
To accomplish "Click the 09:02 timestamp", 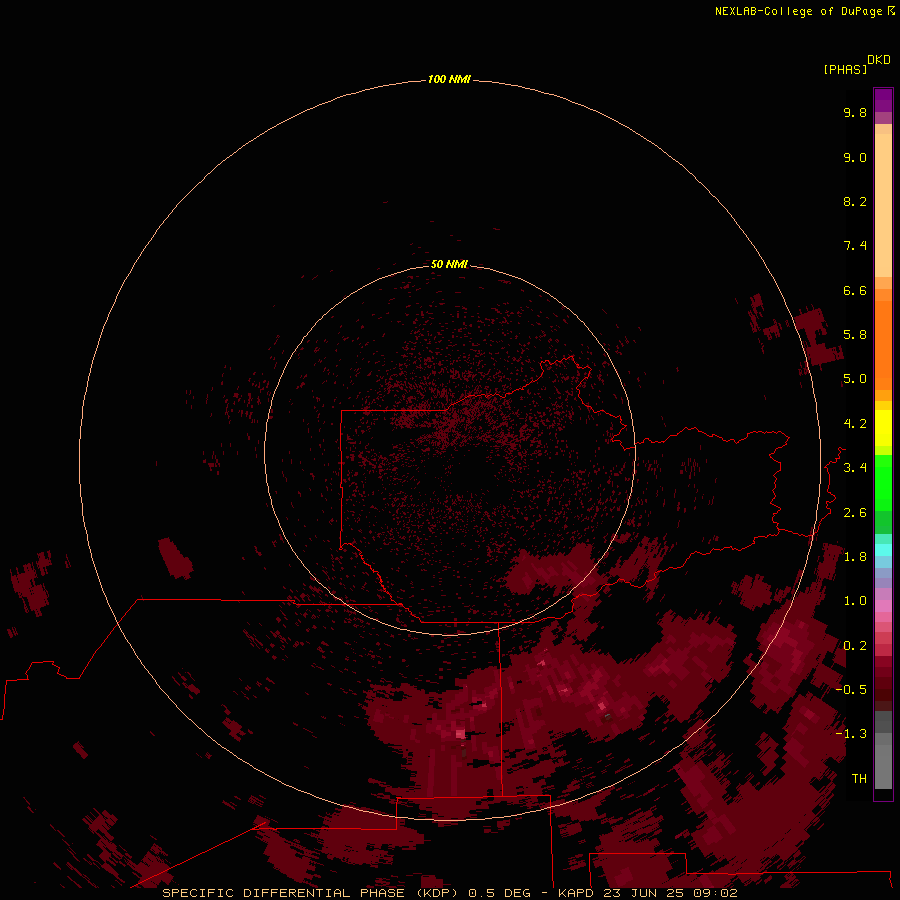I will coord(715,893).
